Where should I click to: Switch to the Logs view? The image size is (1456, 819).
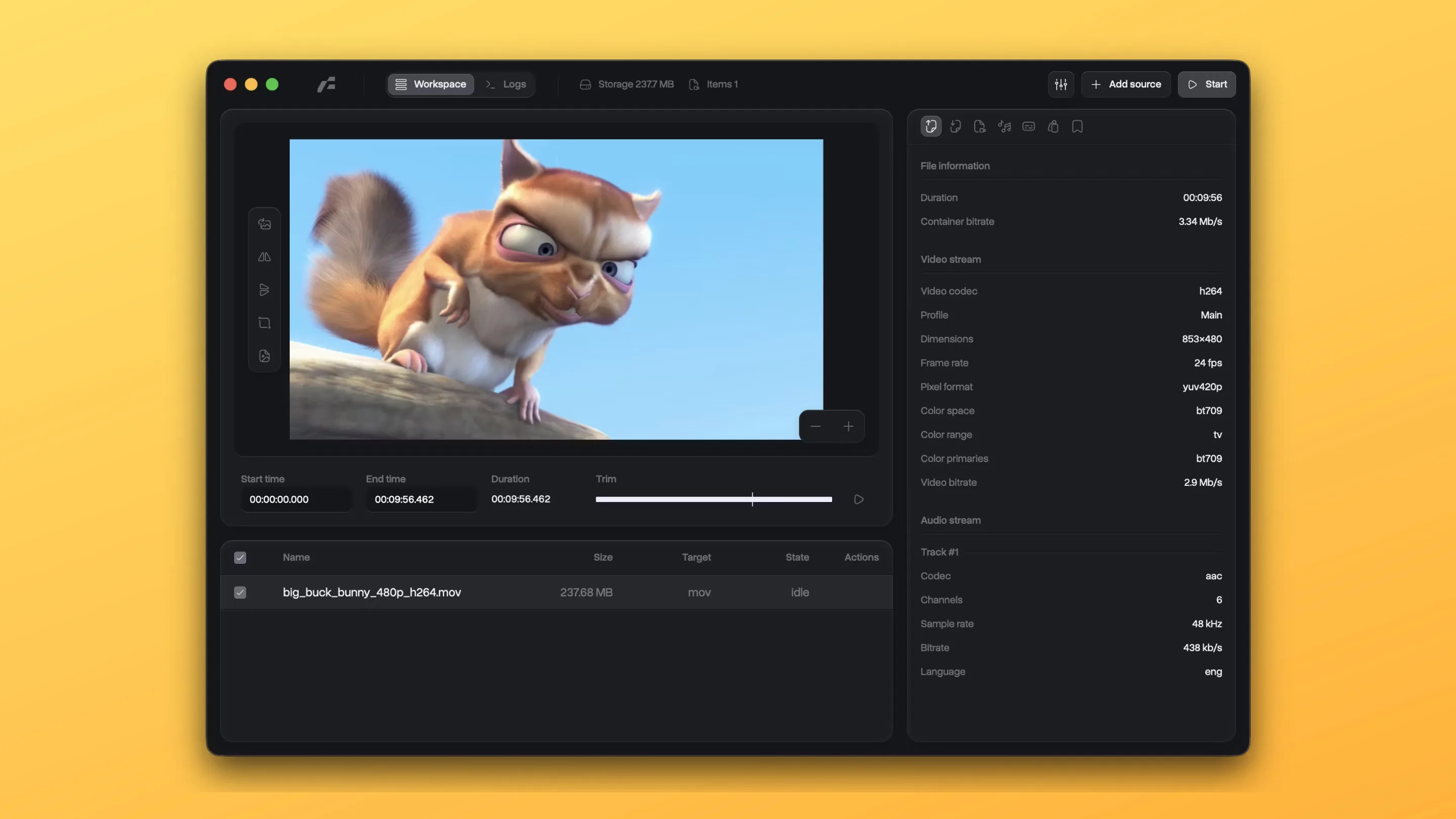[x=506, y=84]
